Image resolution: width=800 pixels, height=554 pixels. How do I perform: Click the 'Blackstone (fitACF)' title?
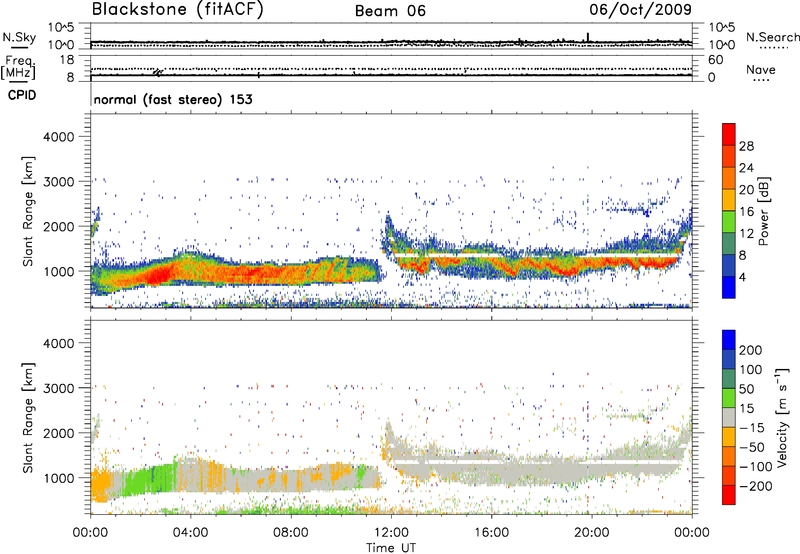point(177,10)
